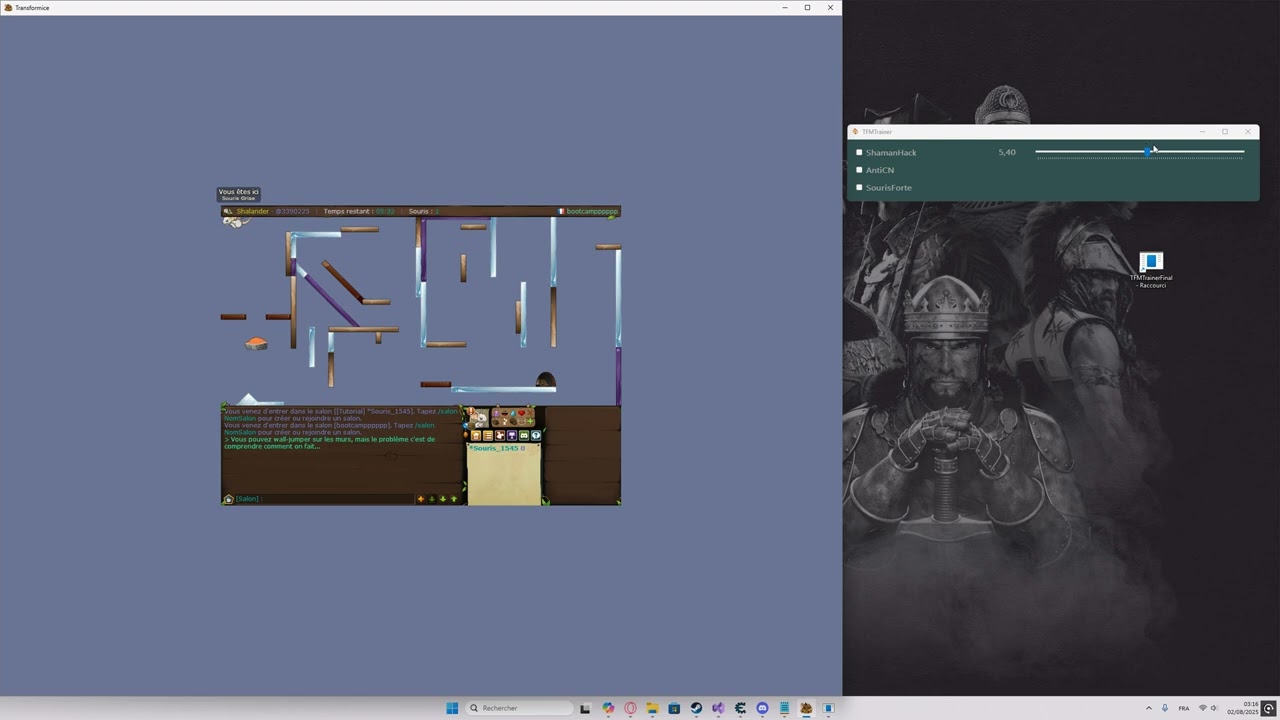Click the mouse avatar portrait in game
The width and height of the screenshot is (1280, 720).
[x=479, y=419]
